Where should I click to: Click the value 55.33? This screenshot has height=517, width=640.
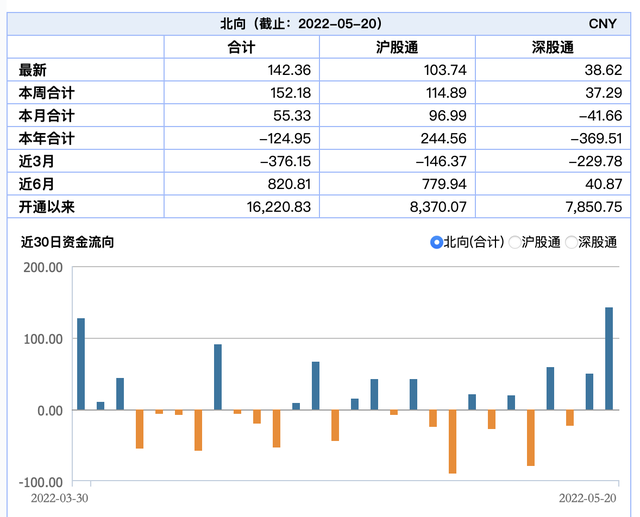(292, 115)
